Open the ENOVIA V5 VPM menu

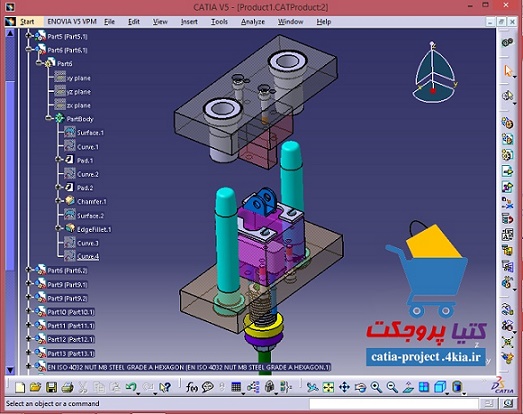[72, 22]
